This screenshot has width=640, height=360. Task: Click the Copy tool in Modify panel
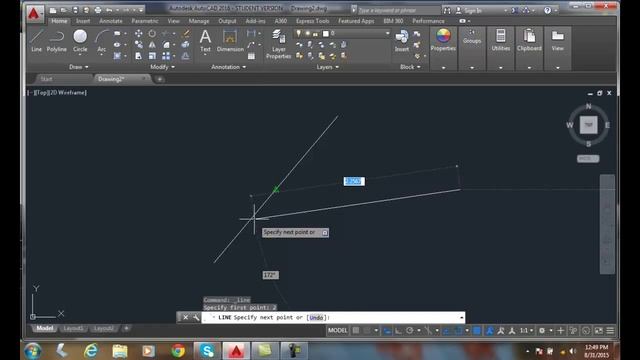point(139,44)
